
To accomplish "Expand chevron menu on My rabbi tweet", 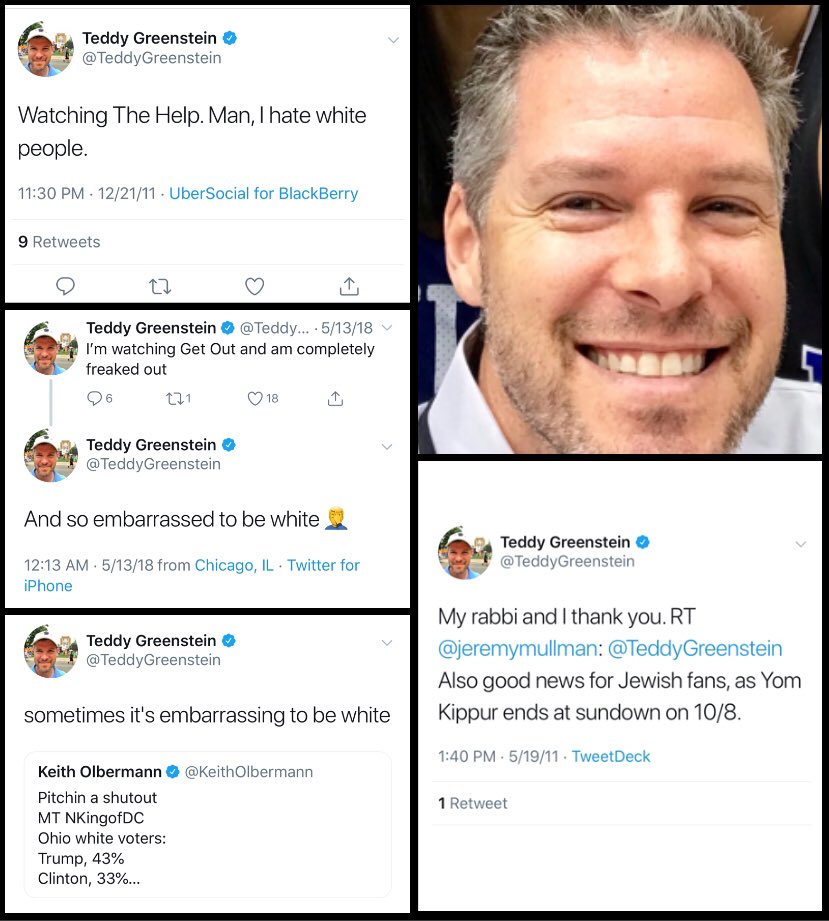I will (801, 544).
